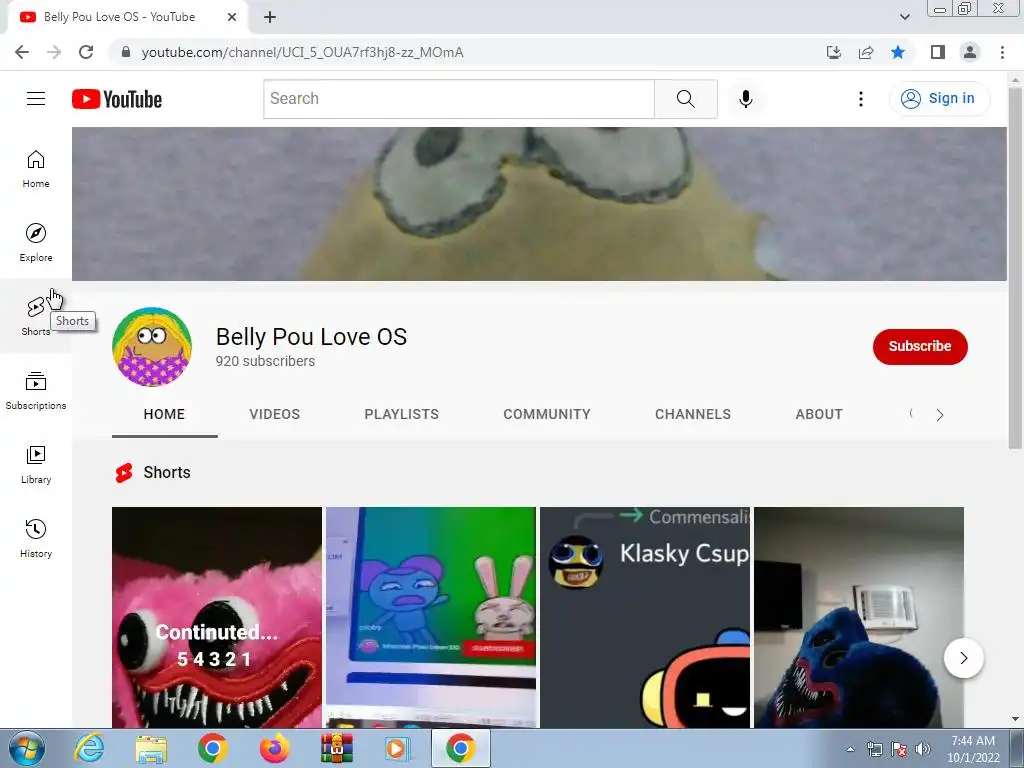
Task: Open Explore in the sidebar
Action: (x=36, y=243)
